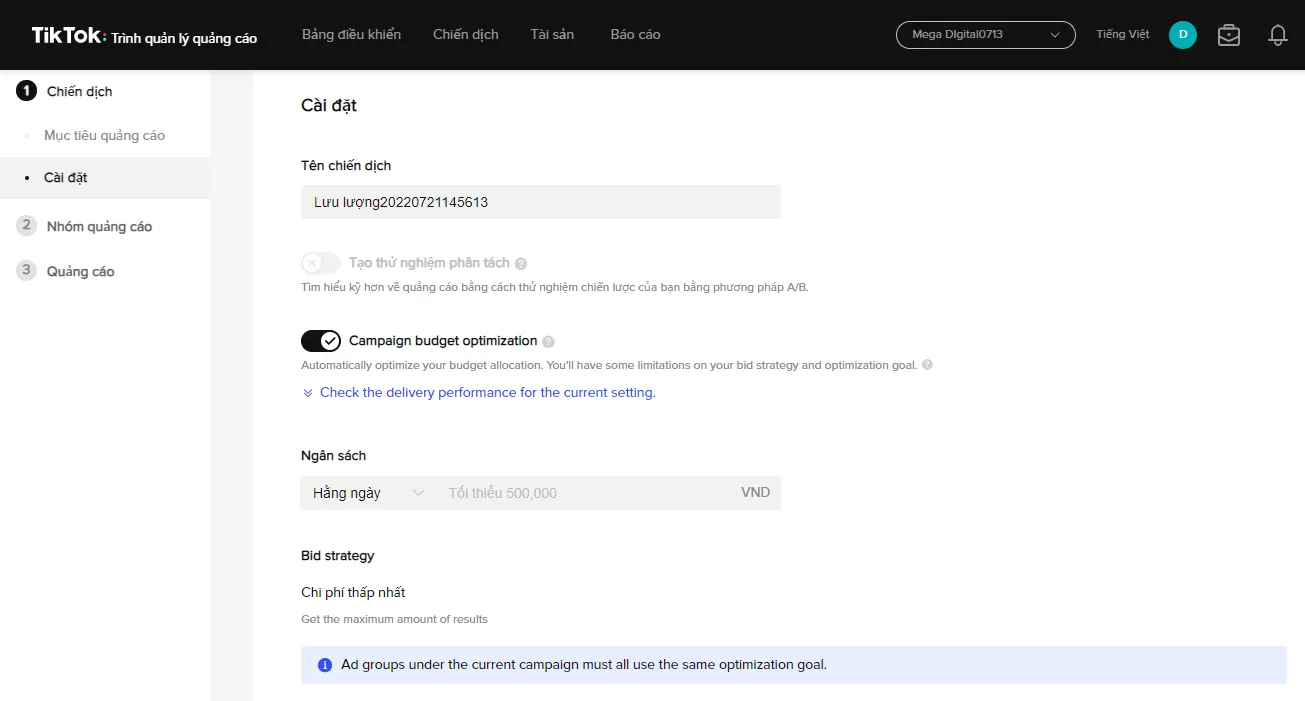Image resolution: width=1305 pixels, height=701 pixels.
Task: Click the VND currency label
Action: 755,493
